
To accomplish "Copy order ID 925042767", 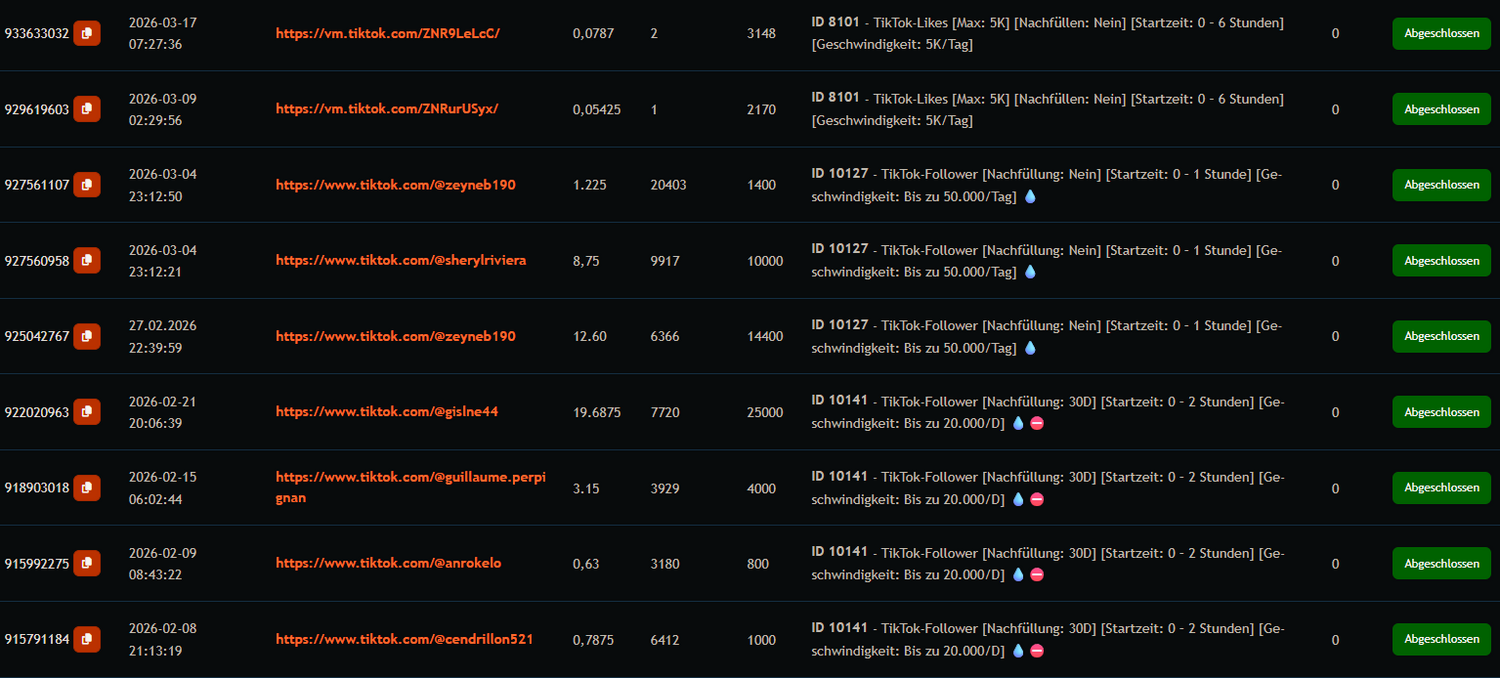I will point(87,336).
